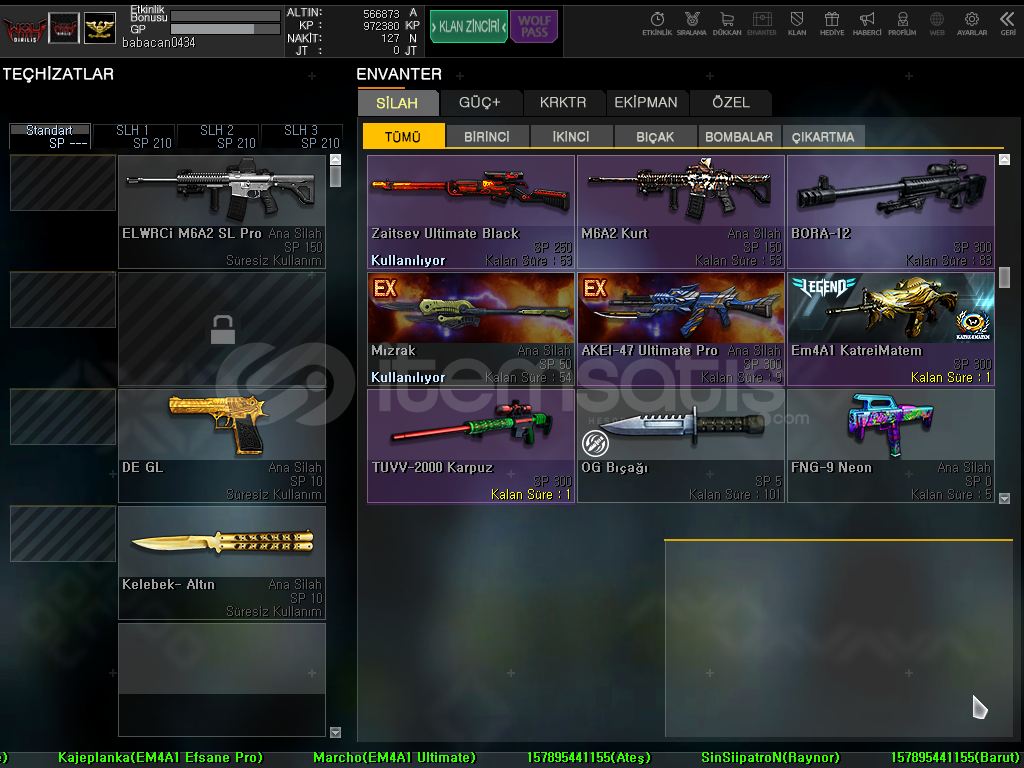Go back with the Geri arrow icon
Image resolution: width=1024 pixels, height=768 pixels.
1008,24
